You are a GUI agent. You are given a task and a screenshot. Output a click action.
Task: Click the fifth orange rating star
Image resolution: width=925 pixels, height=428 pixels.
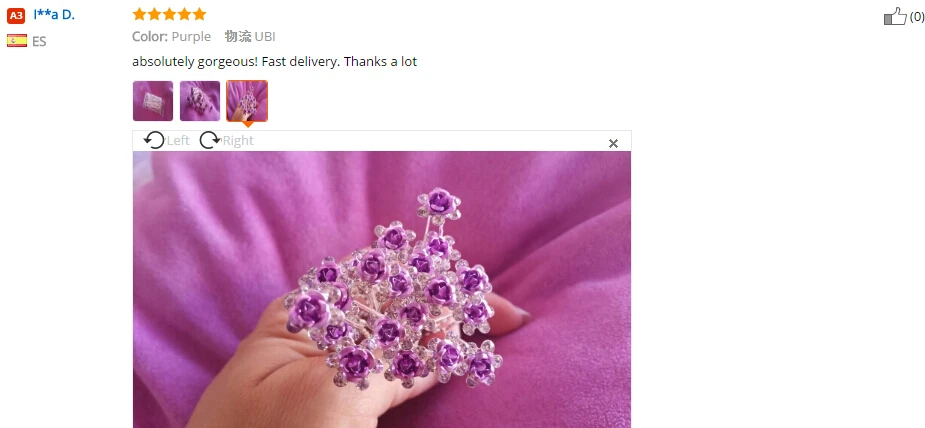(200, 14)
